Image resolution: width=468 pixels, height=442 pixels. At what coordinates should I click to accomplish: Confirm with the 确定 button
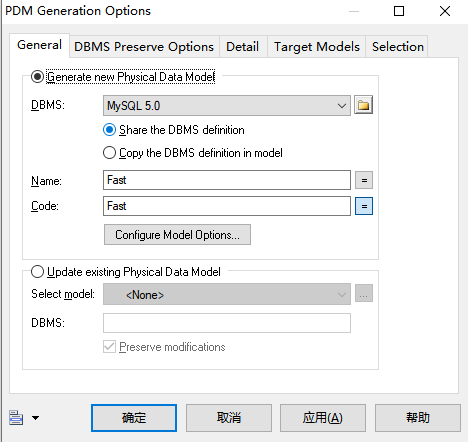134,418
